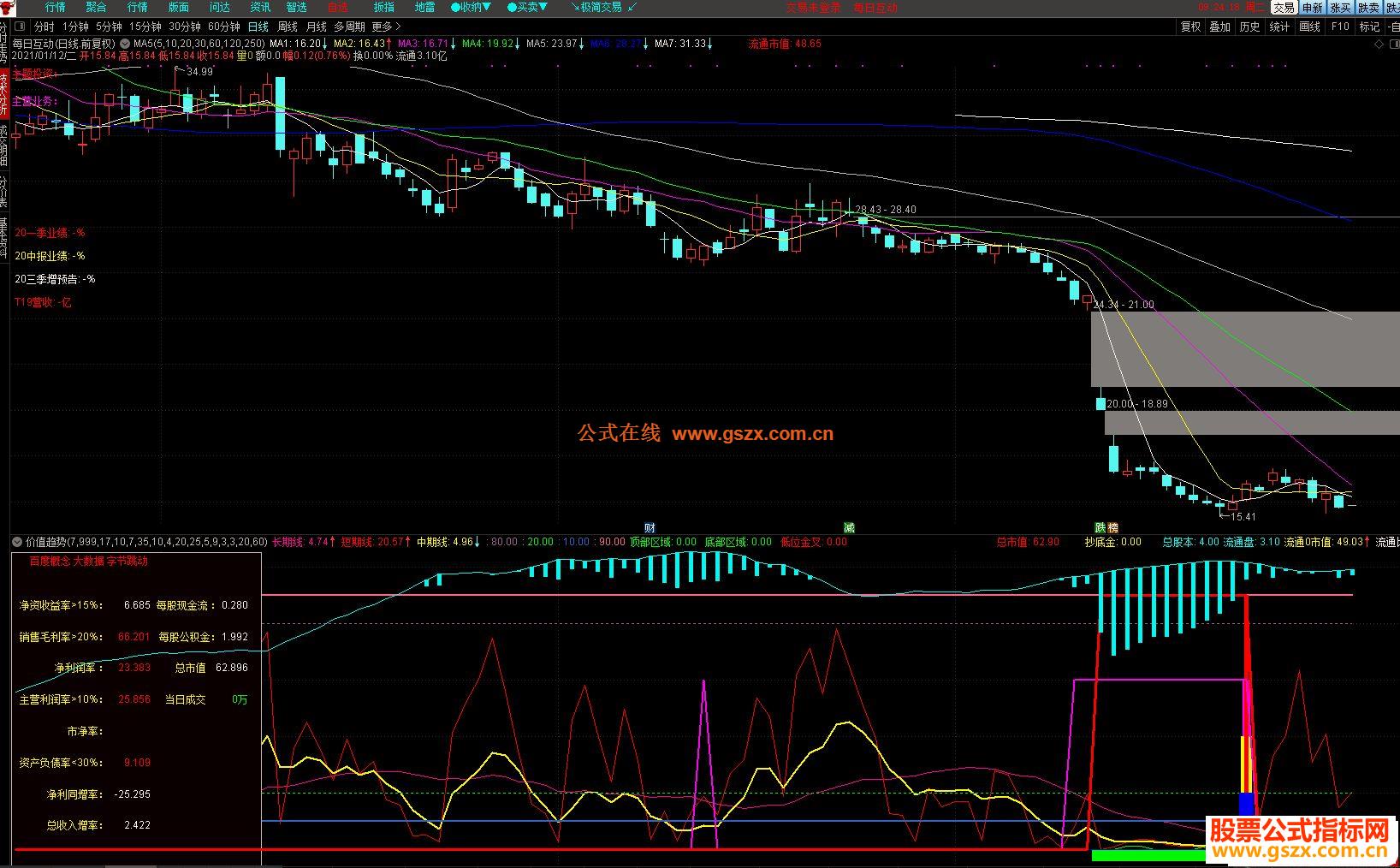
Task: Click 叠加 overlay button
Action: click(x=1219, y=27)
